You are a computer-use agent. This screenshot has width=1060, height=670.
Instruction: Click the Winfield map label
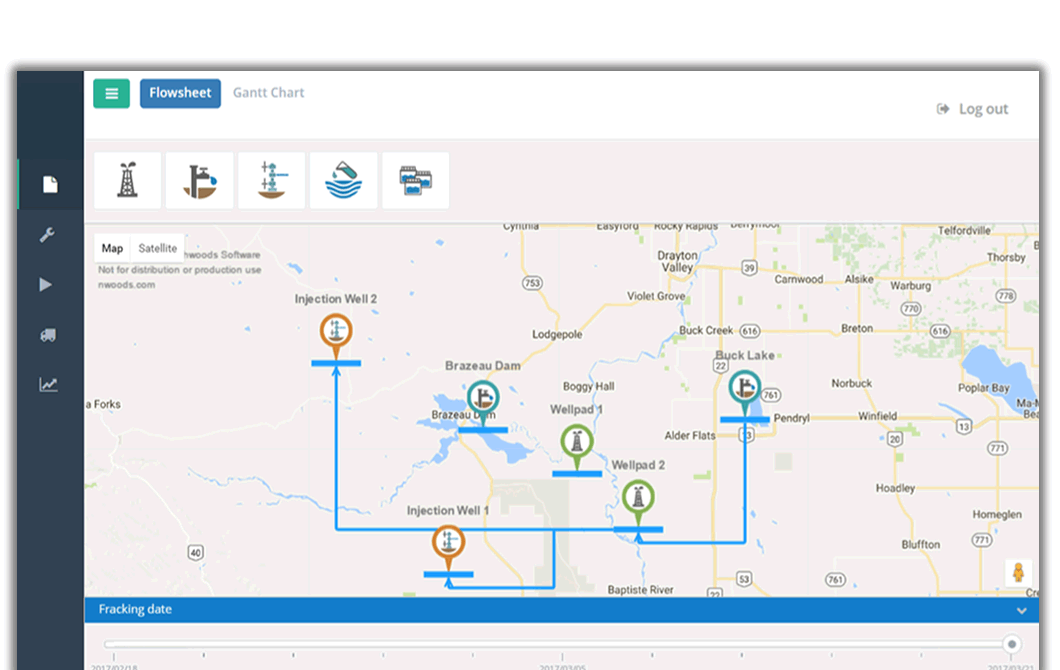point(877,416)
